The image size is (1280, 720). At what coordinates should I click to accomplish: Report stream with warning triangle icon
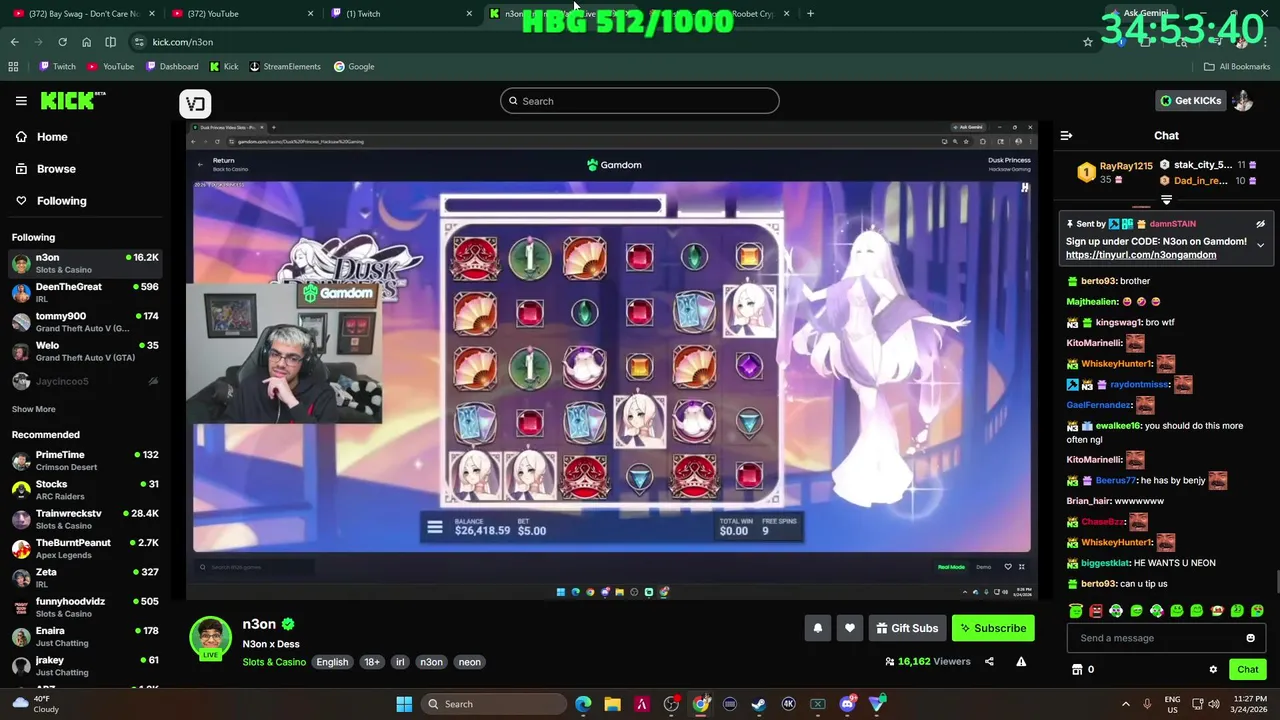tap(1021, 662)
